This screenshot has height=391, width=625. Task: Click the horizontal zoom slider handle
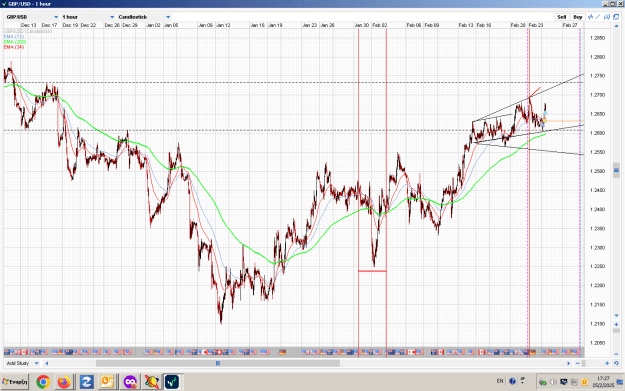(x=584, y=363)
